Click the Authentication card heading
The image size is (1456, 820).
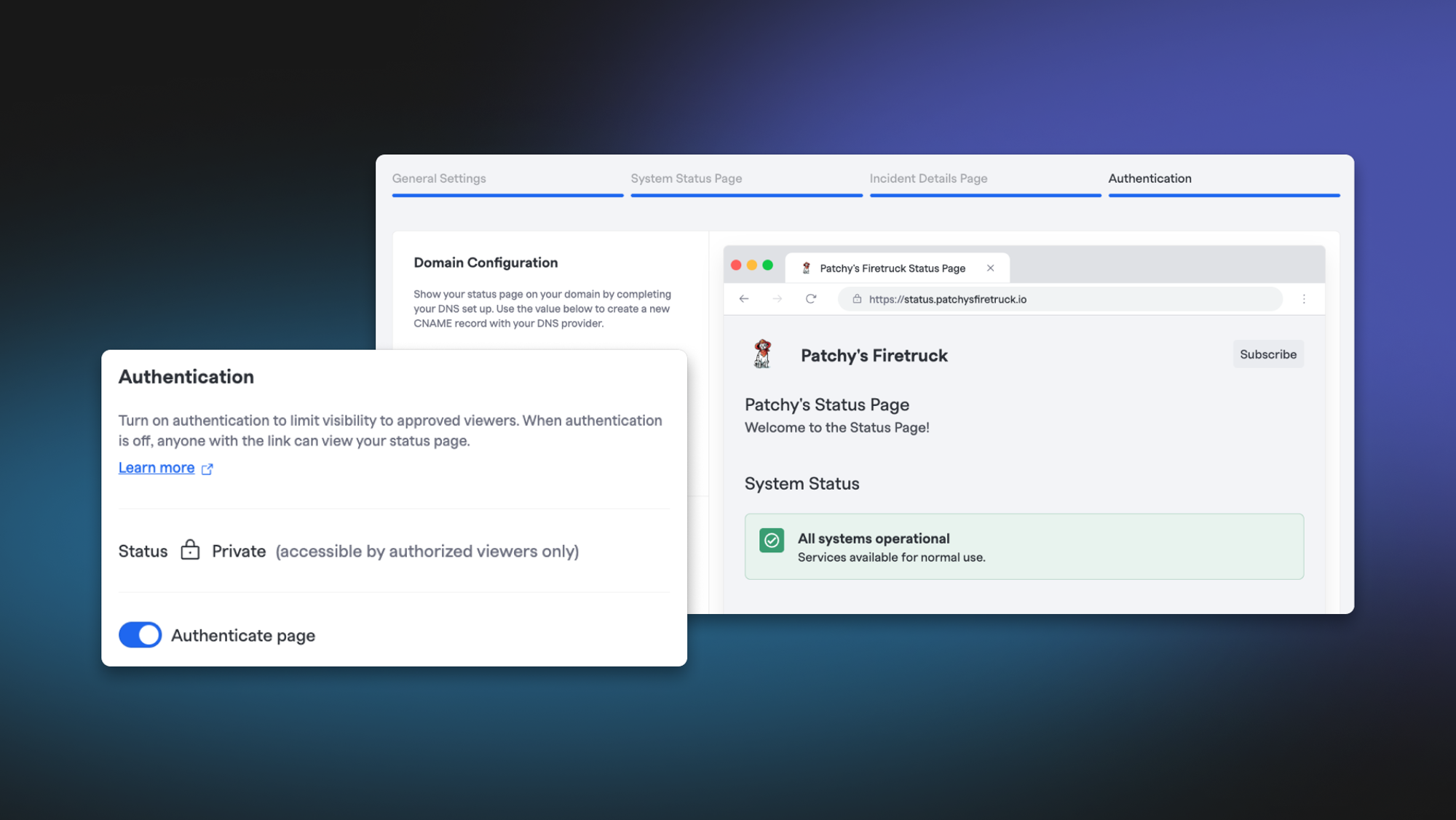tap(186, 377)
